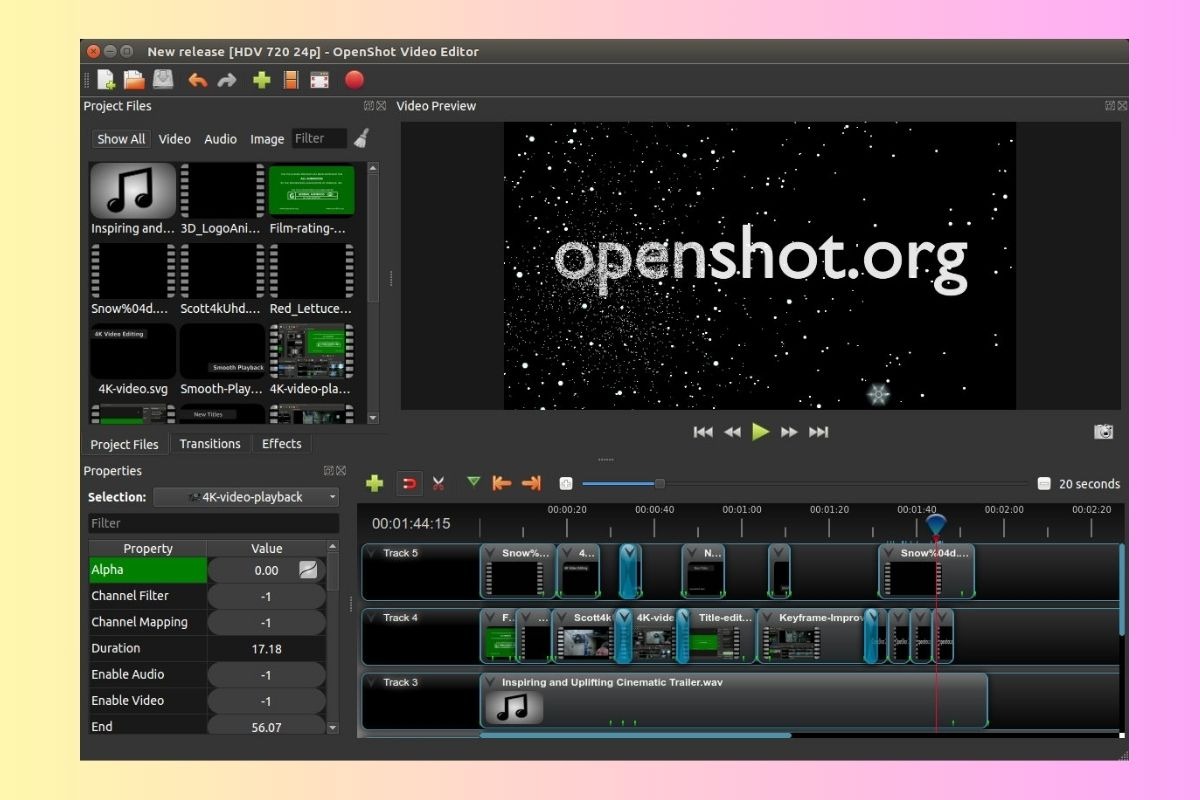Click timeline horizontal scrollbar

tap(635, 735)
